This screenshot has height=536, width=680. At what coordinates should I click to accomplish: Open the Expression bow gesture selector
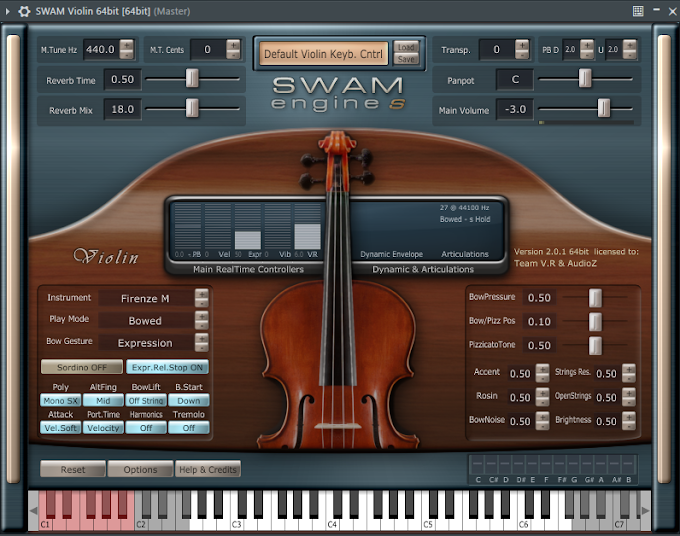click(145, 343)
